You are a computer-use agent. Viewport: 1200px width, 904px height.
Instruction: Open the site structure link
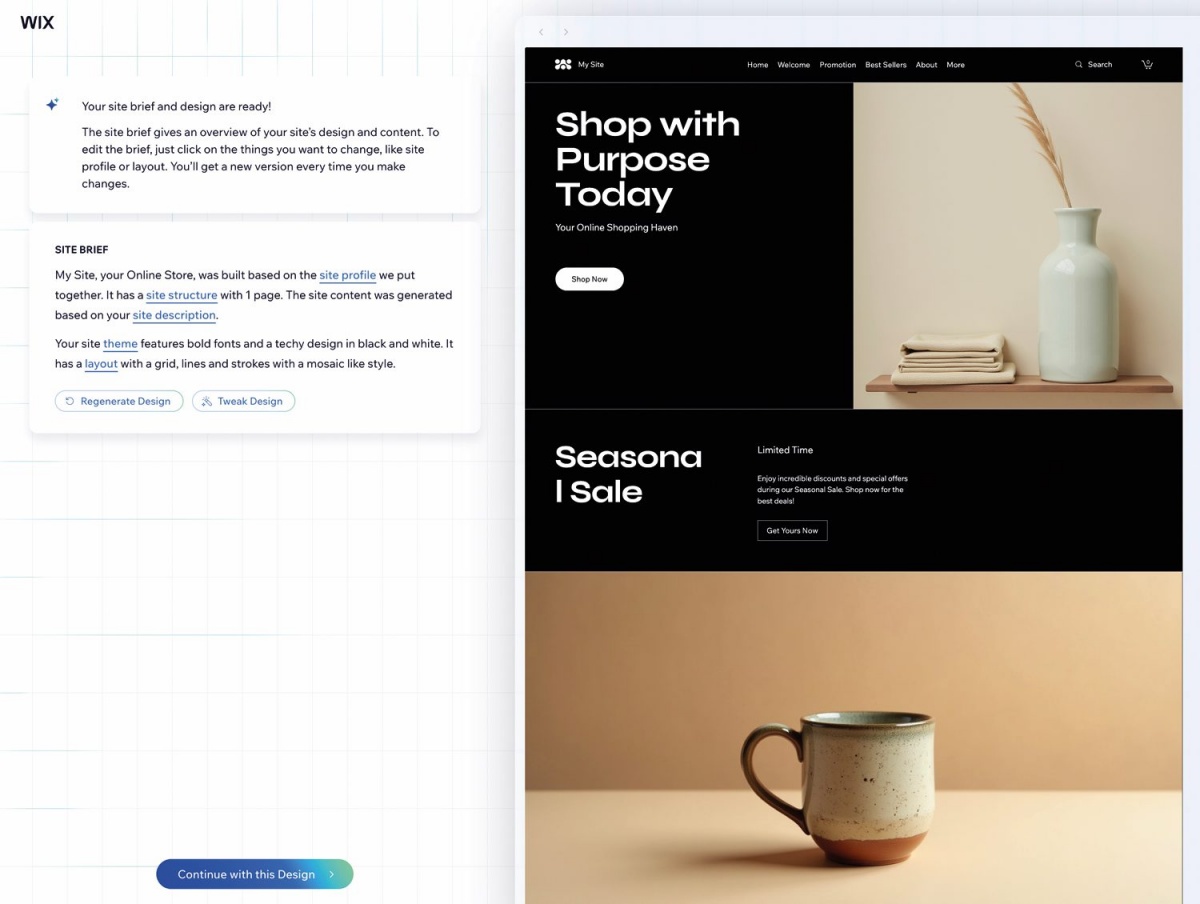coord(182,295)
